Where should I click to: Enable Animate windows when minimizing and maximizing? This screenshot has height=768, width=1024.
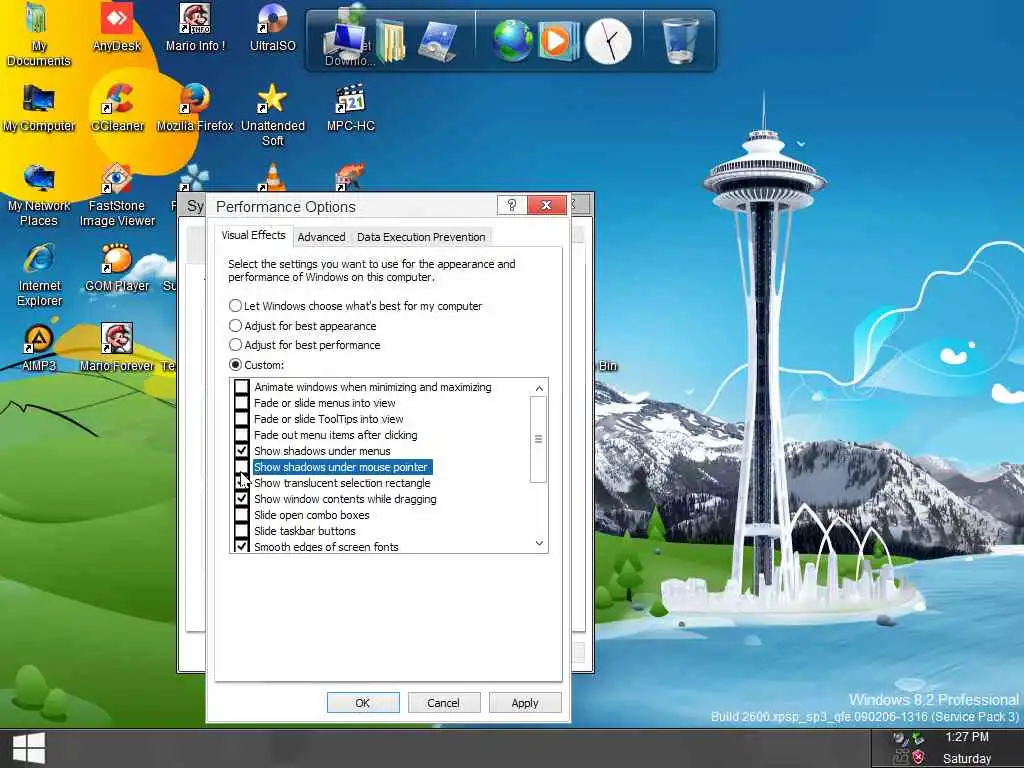point(242,387)
